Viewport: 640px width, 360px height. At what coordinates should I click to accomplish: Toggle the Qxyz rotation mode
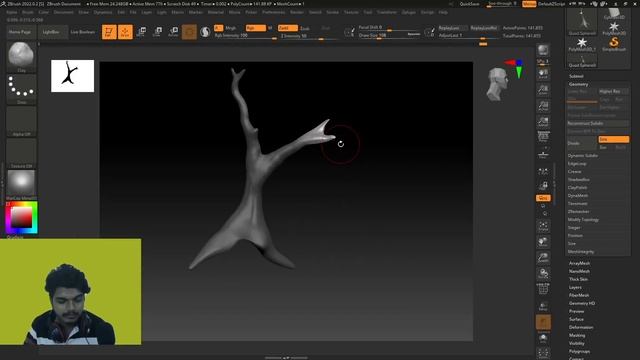point(543,198)
